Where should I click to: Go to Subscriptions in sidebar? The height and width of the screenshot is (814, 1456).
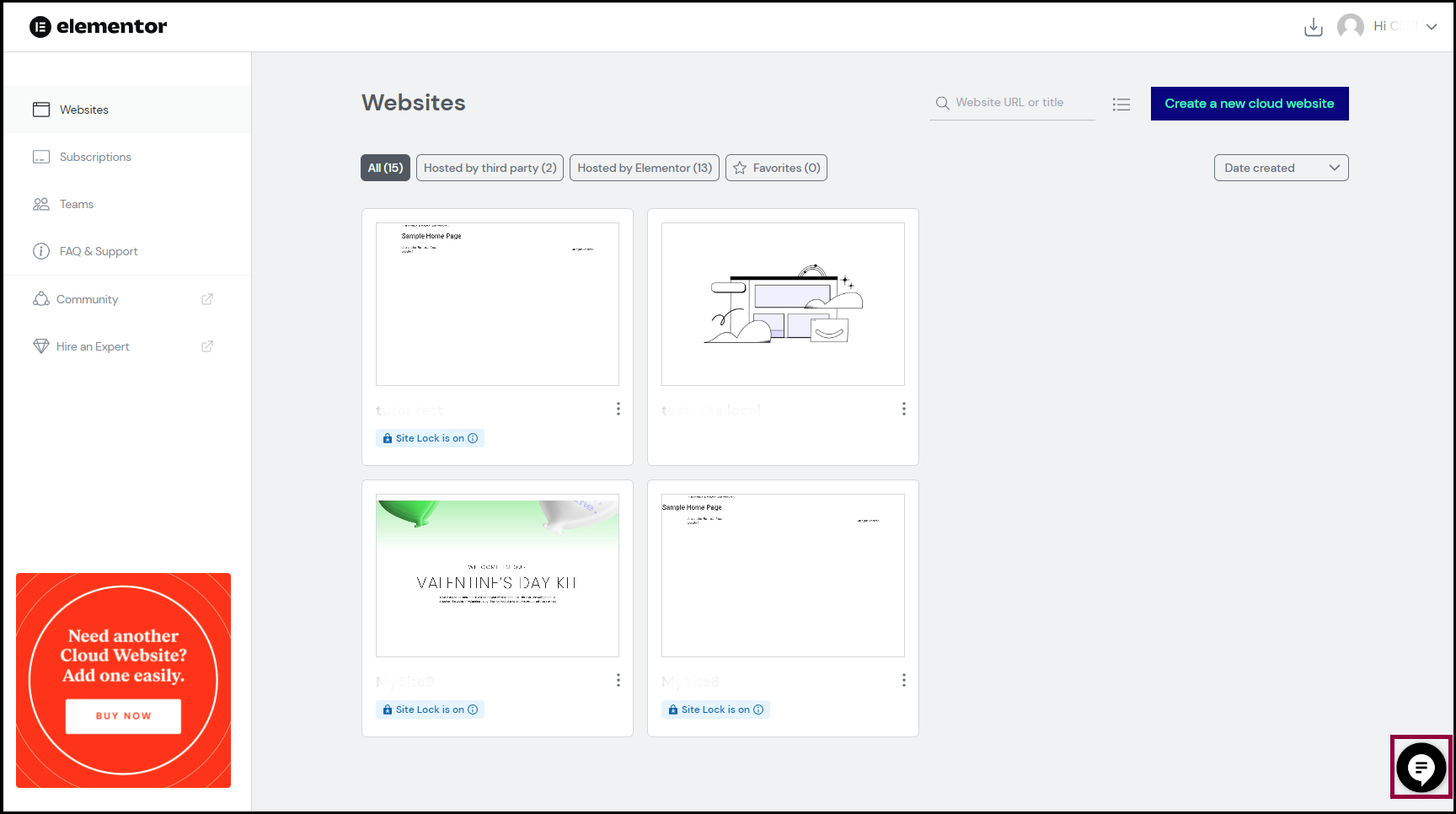pyautogui.click(x=95, y=157)
